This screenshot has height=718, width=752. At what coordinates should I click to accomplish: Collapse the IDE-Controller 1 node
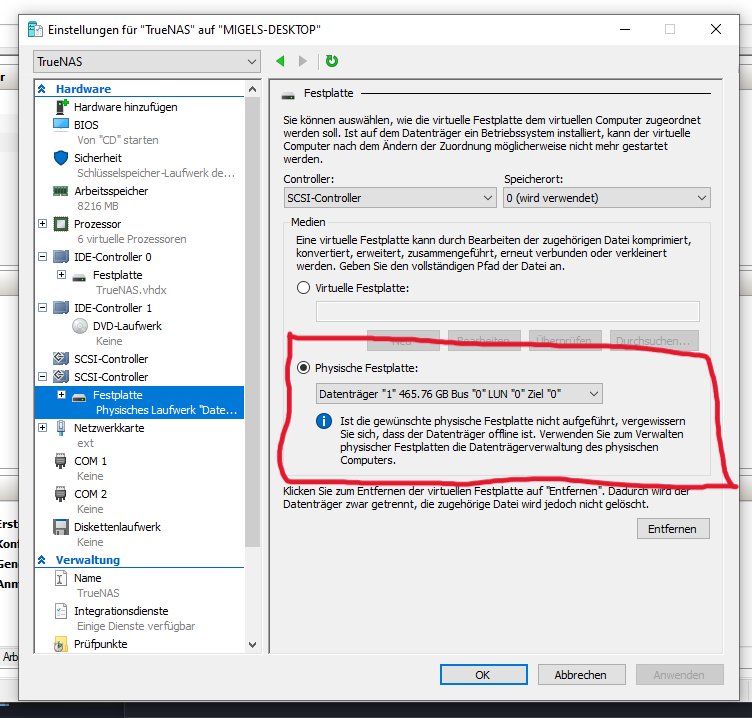[43, 307]
